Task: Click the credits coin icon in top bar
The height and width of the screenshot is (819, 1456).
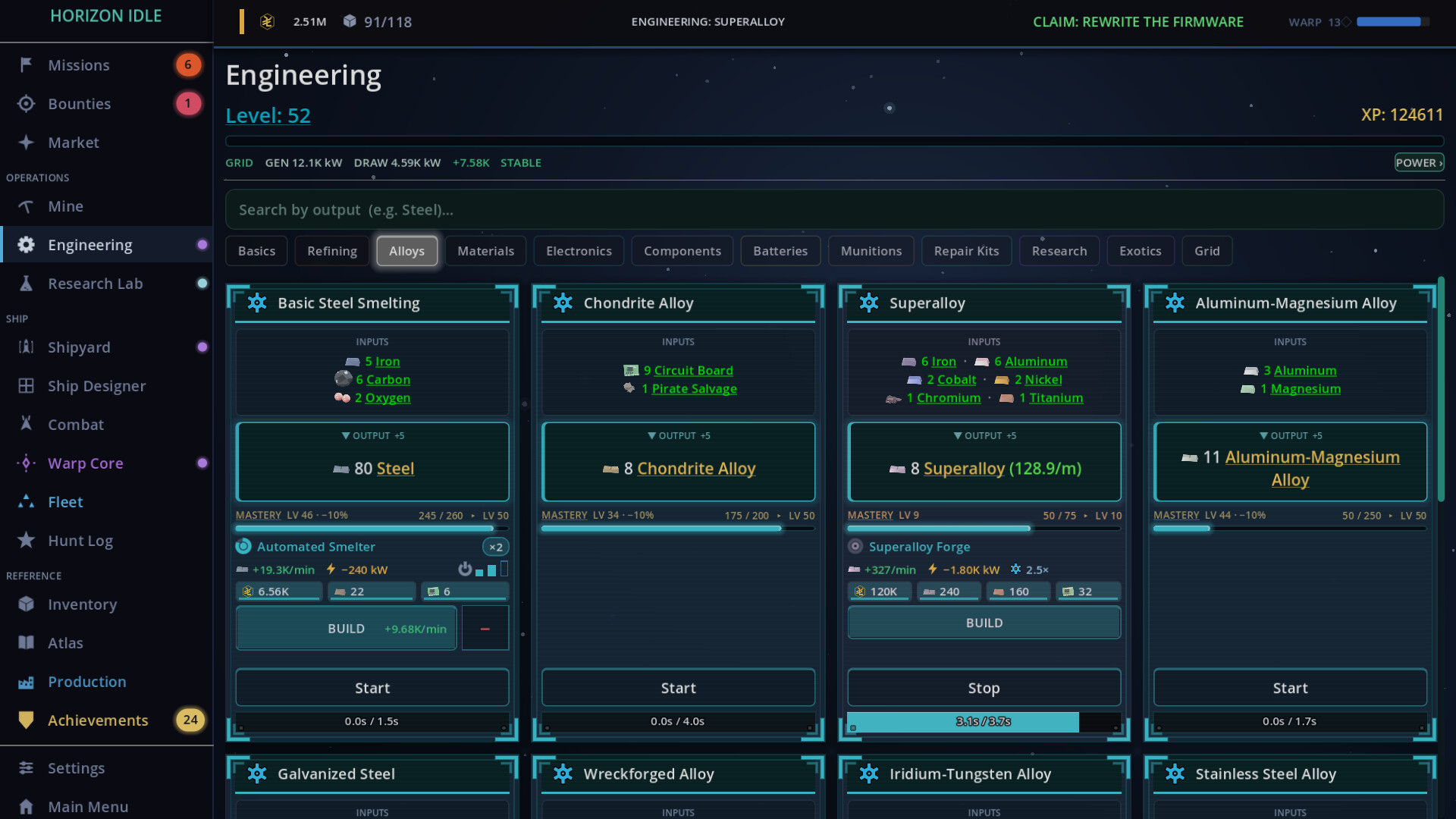Action: point(267,21)
